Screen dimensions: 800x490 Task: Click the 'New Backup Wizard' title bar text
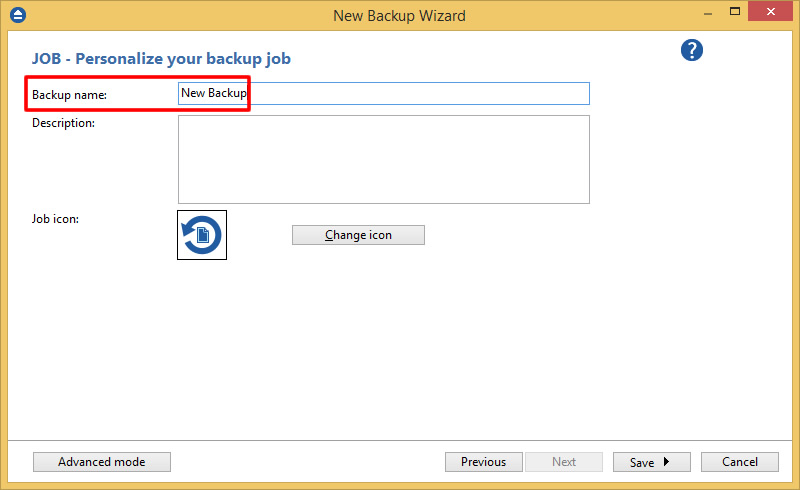(x=399, y=15)
